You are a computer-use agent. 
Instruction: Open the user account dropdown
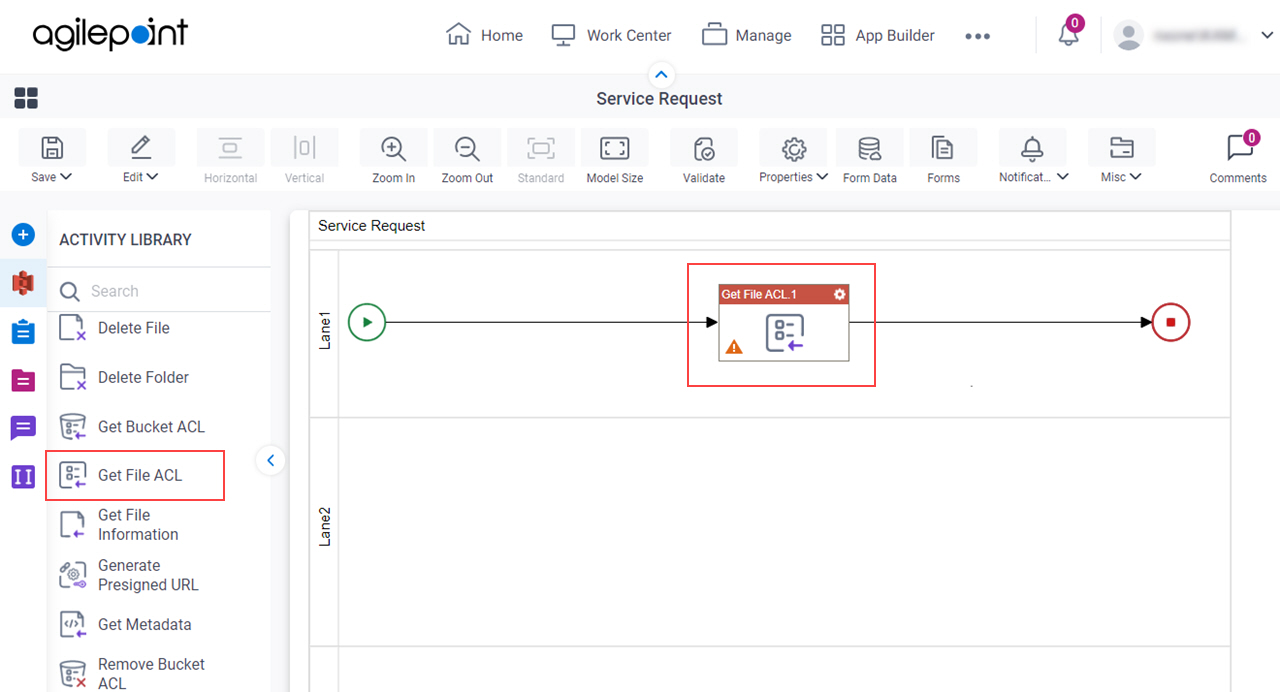(x=1267, y=36)
